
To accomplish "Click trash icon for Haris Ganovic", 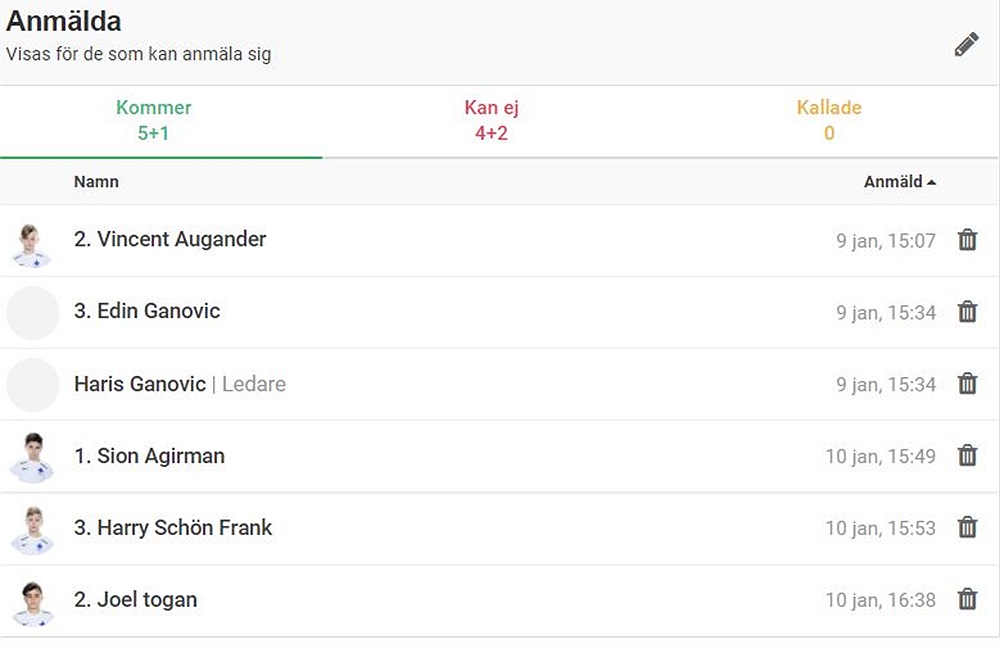I will [967, 384].
